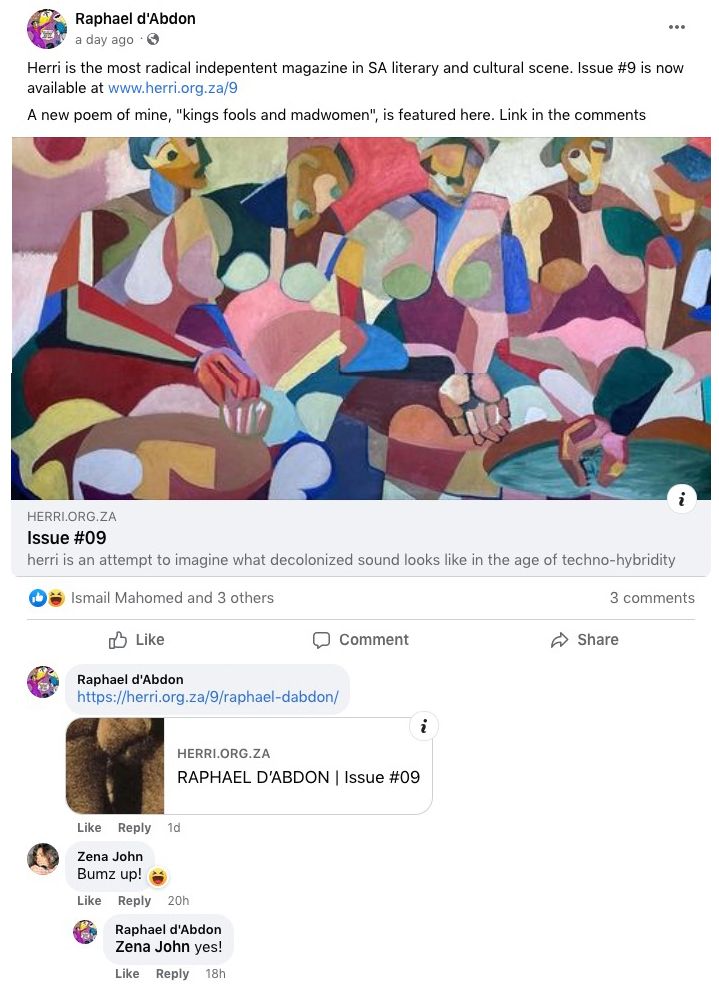This screenshot has height=1002, width=719.
Task: Like Raphael's "Zena John yes!" reply
Action: [127, 973]
